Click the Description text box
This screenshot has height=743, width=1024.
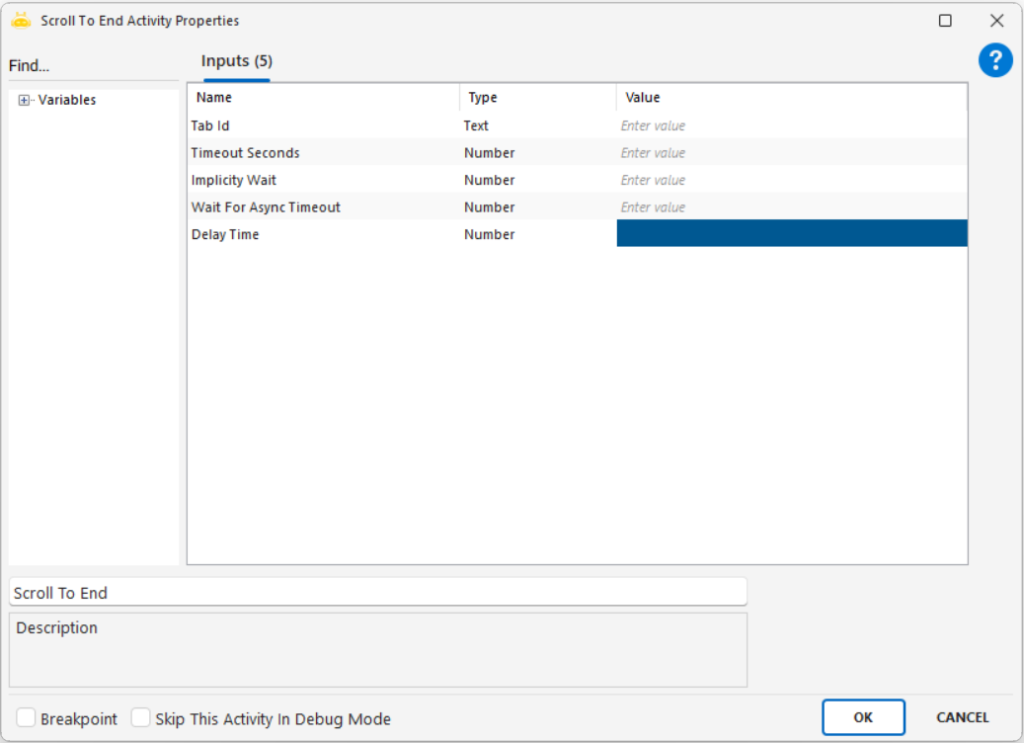pyautogui.click(x=377, y=650)
